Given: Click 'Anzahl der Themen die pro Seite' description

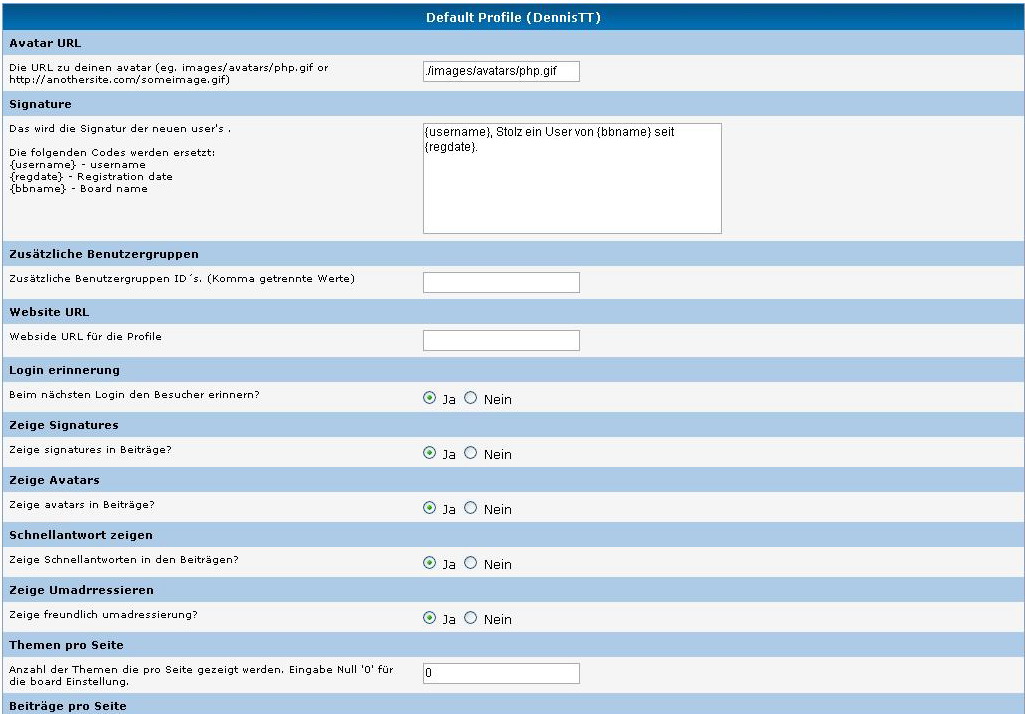Looking at the screenshot, I should point(201,675).
